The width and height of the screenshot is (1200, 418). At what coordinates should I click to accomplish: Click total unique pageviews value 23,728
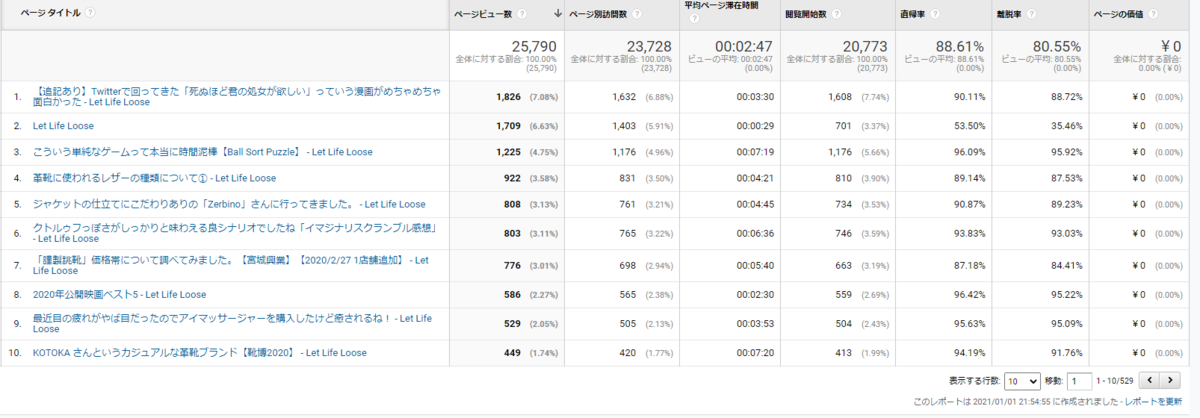click(648, 47)
